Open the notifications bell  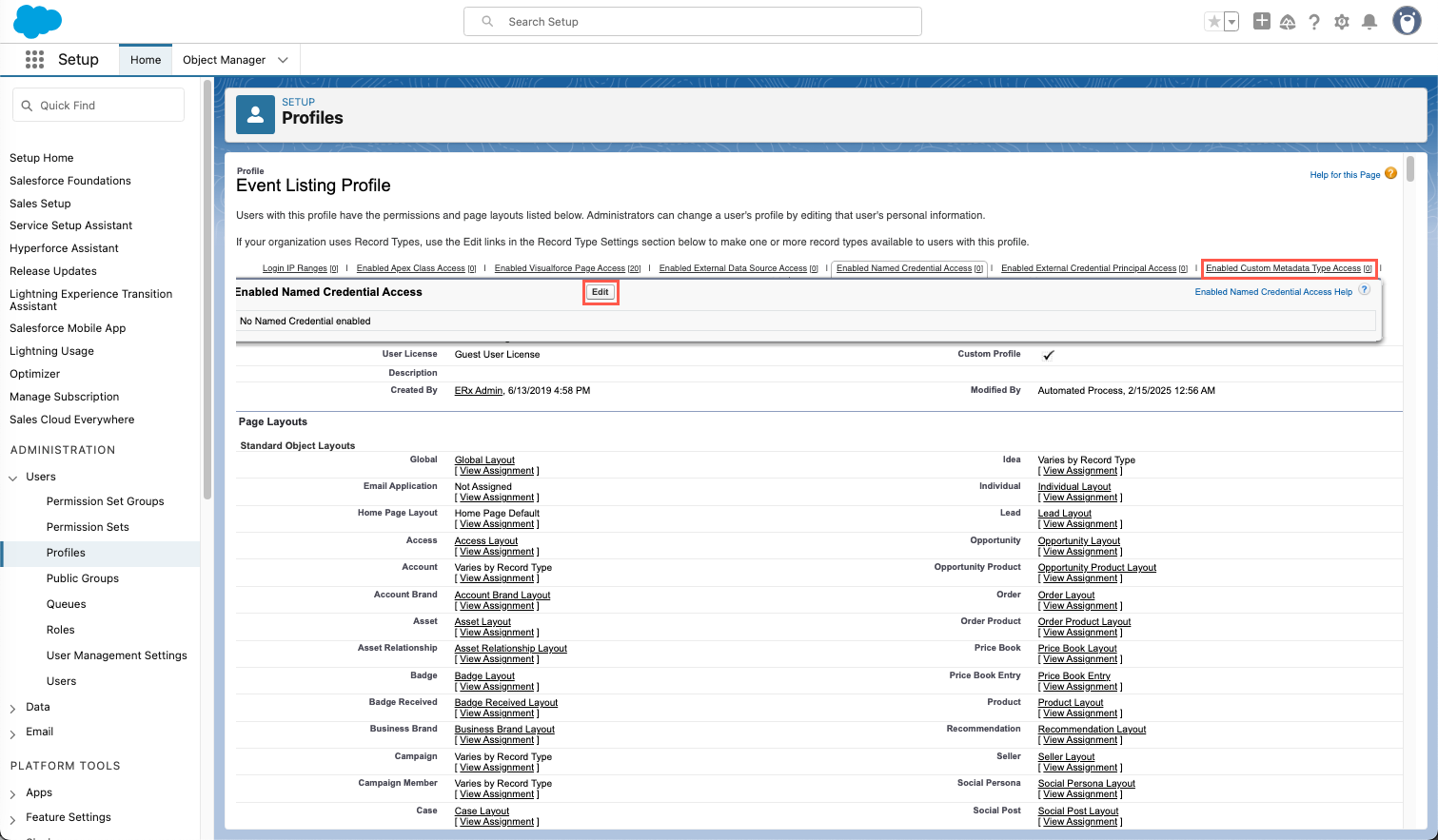[x=1369, y=22]
